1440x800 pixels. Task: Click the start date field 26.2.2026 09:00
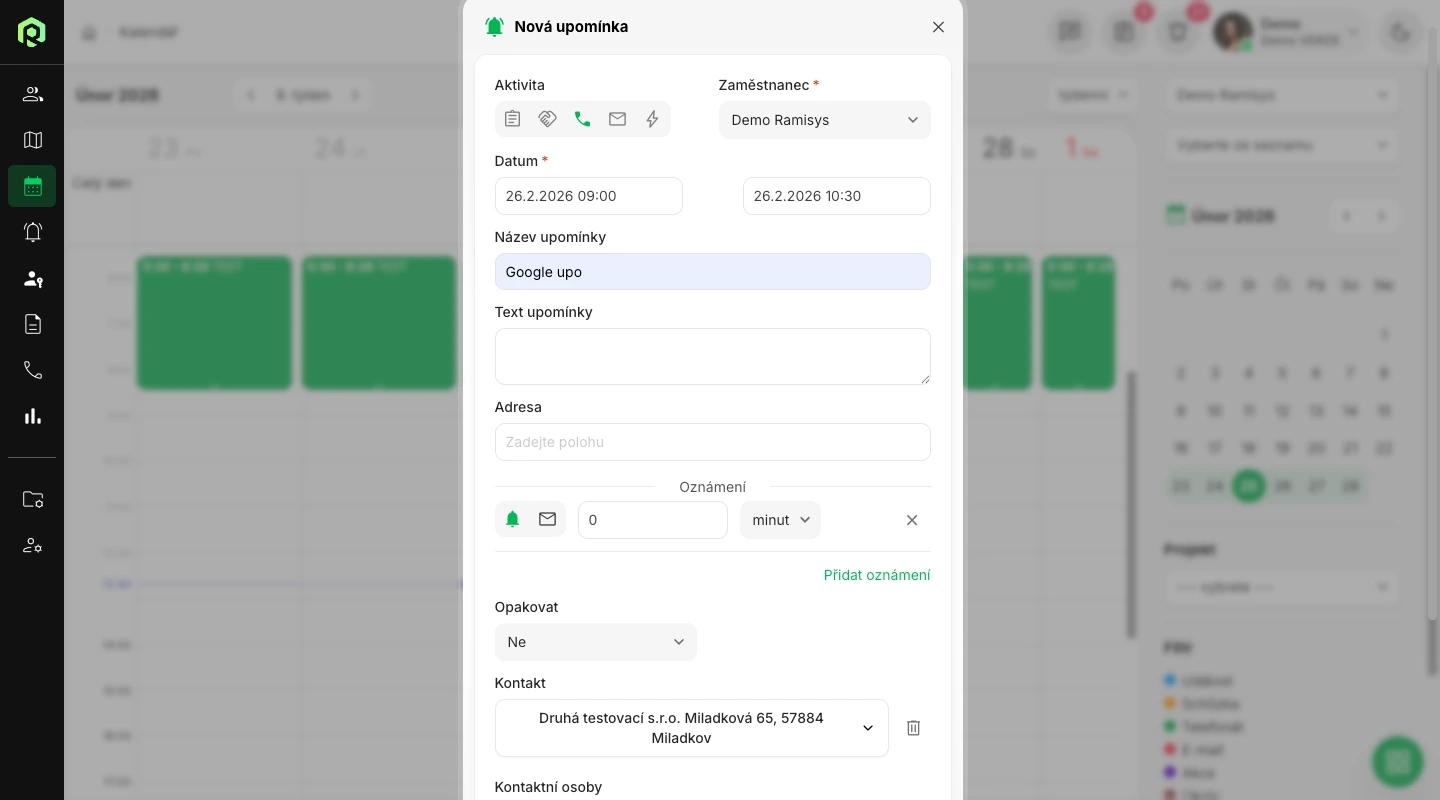coord(588,196)
